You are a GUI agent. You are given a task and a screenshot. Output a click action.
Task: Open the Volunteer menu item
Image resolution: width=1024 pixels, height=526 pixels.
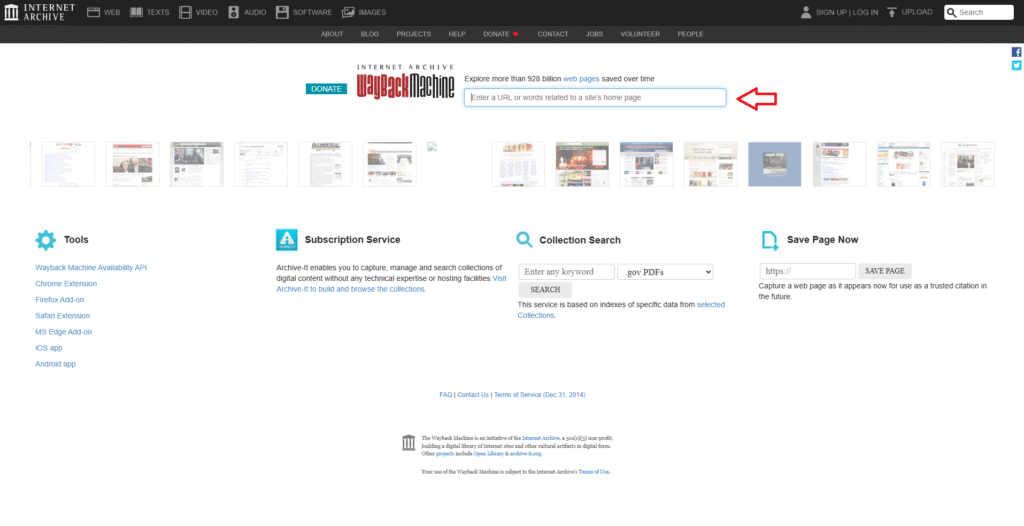(x=640, y=34)
